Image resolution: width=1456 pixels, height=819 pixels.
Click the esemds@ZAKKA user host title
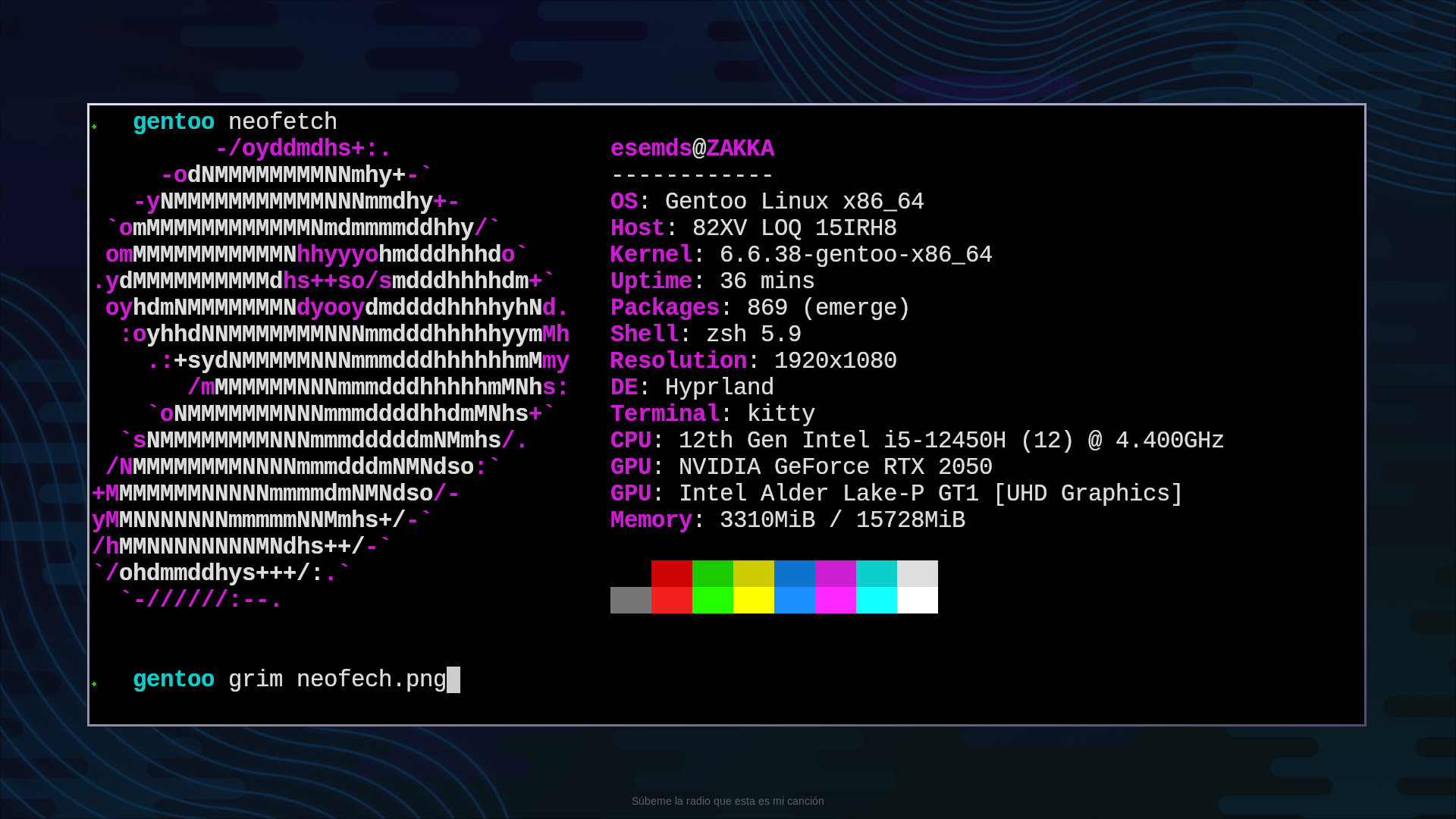692,149
